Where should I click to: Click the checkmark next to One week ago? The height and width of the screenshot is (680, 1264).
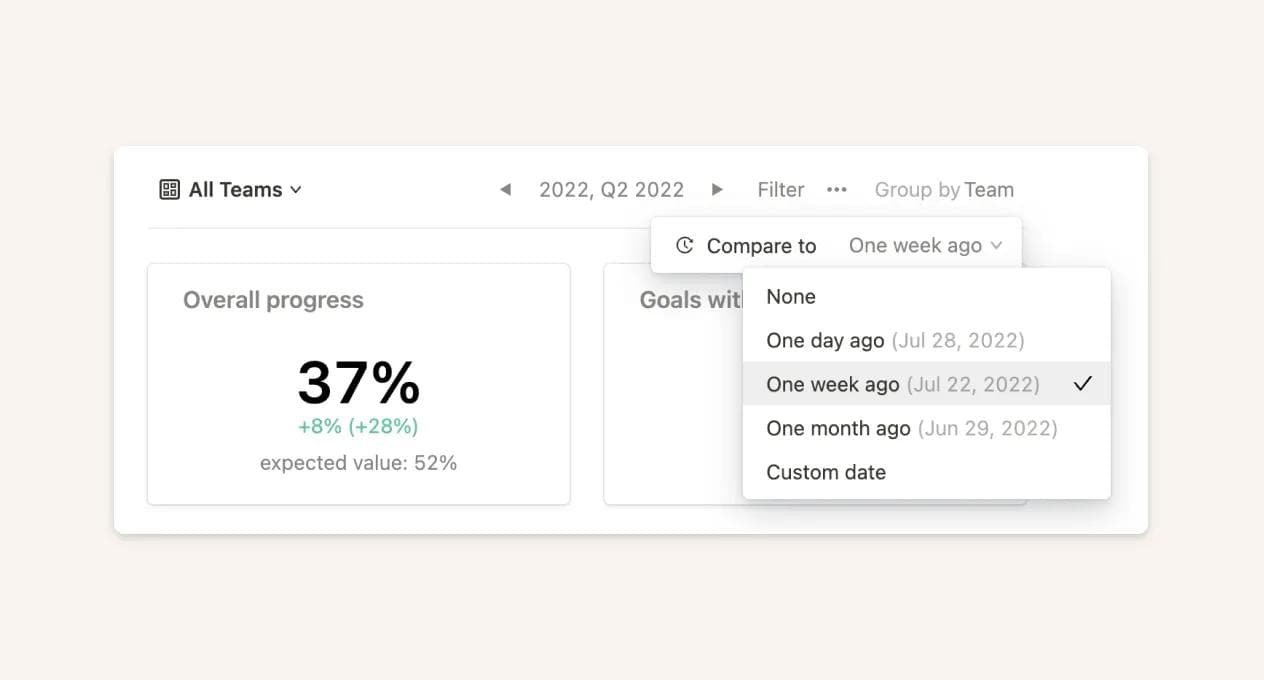1083,383
